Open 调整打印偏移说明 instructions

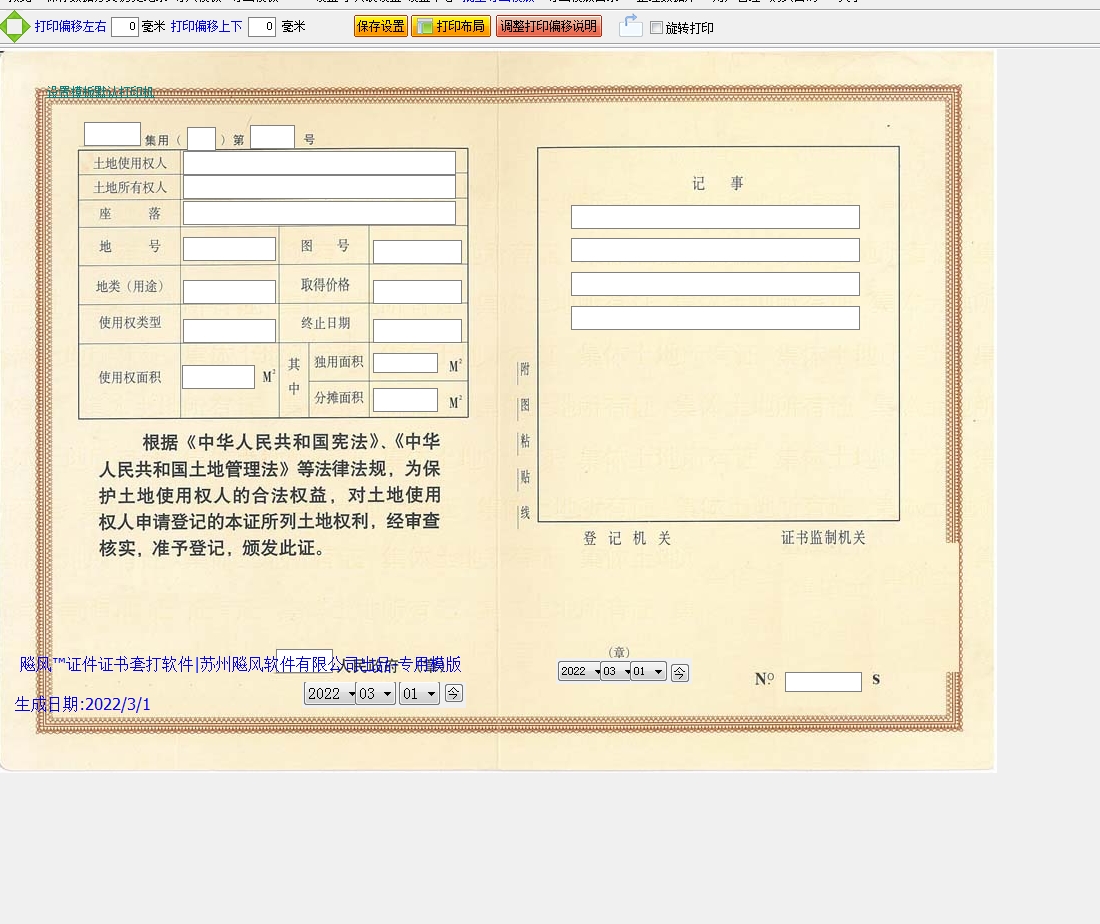548,27
